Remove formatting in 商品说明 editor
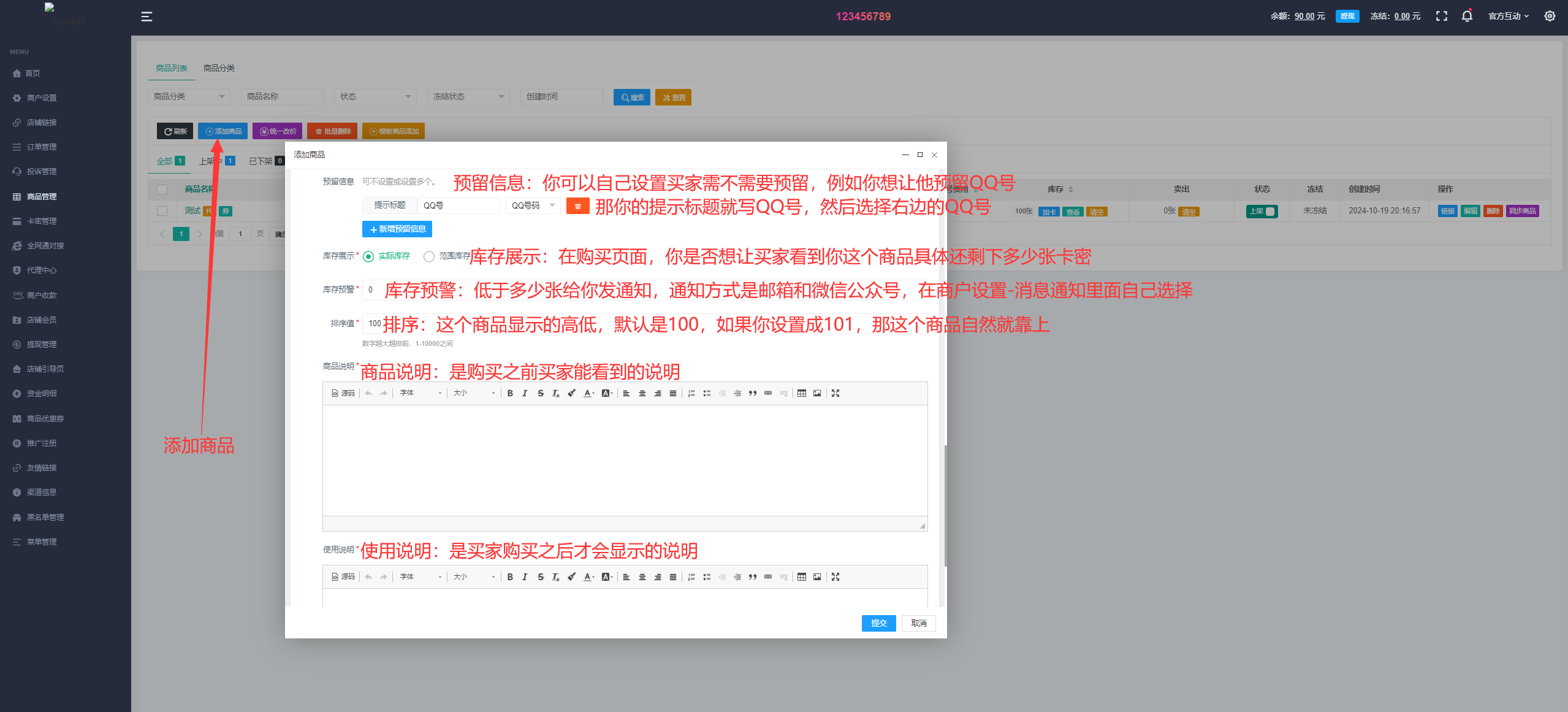 [x=555, y=393]
